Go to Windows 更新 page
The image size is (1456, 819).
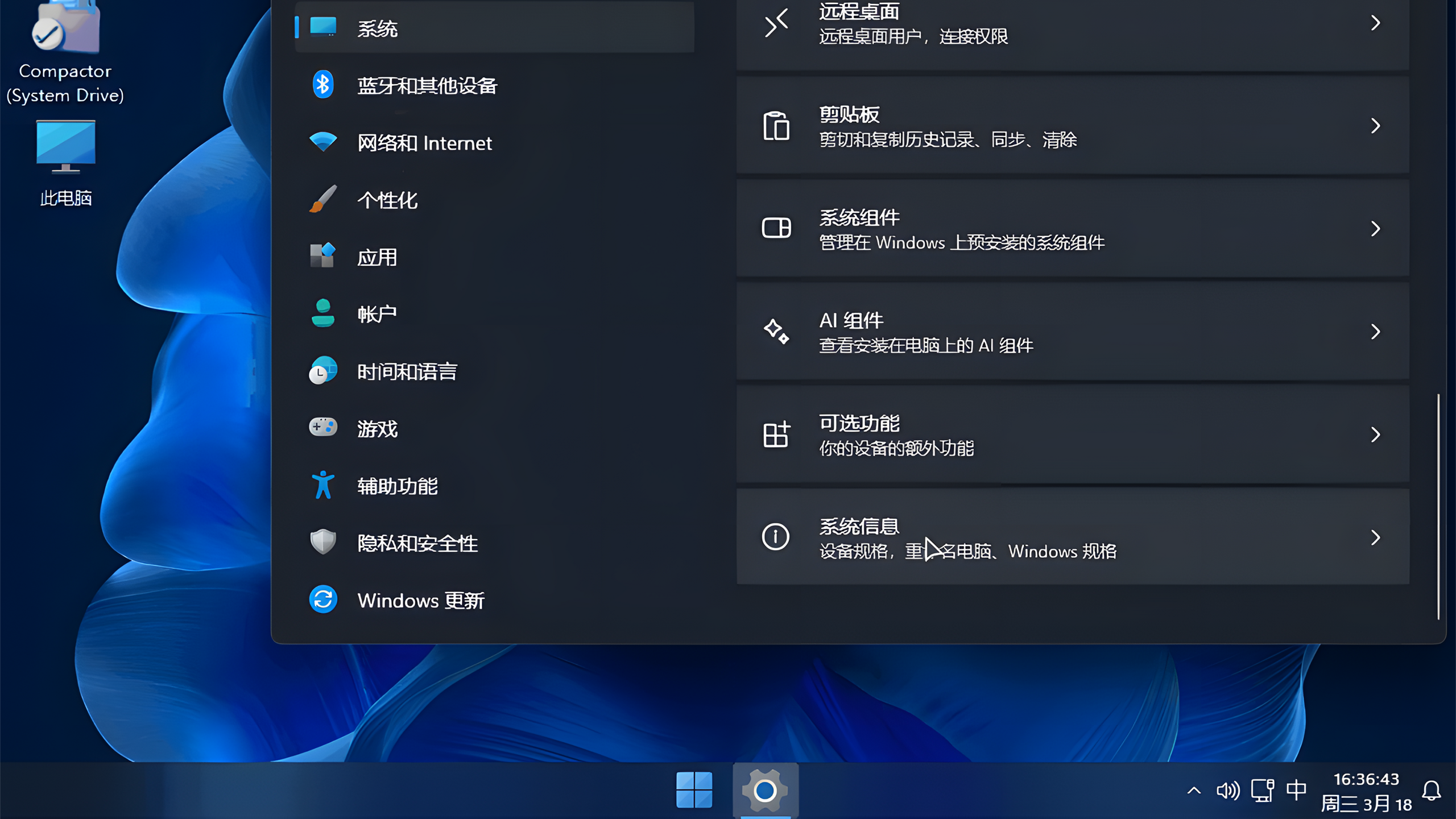495,600
